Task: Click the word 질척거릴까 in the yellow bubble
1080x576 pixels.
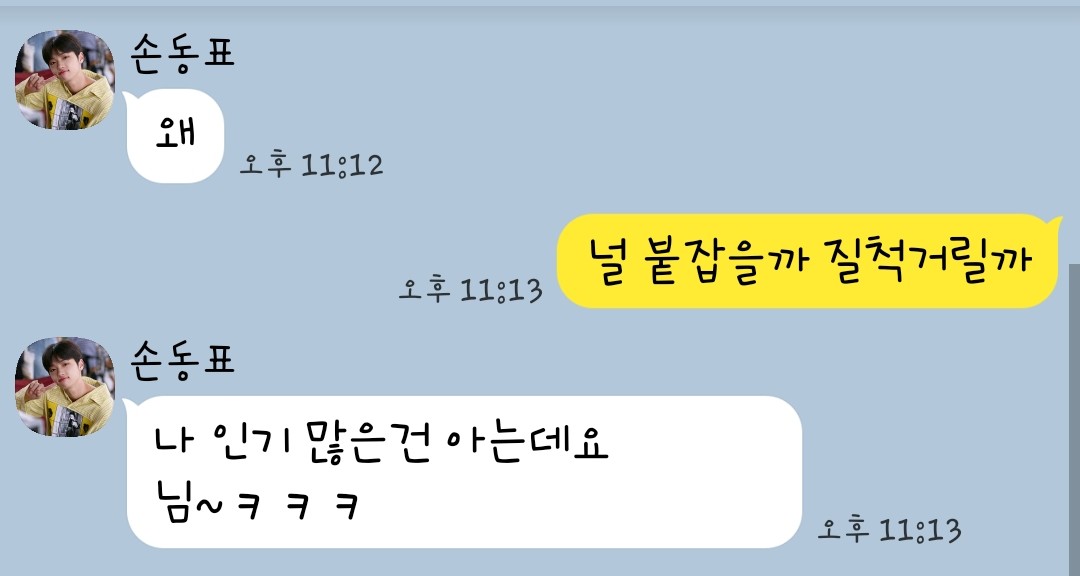Action: tap(927, 261)
